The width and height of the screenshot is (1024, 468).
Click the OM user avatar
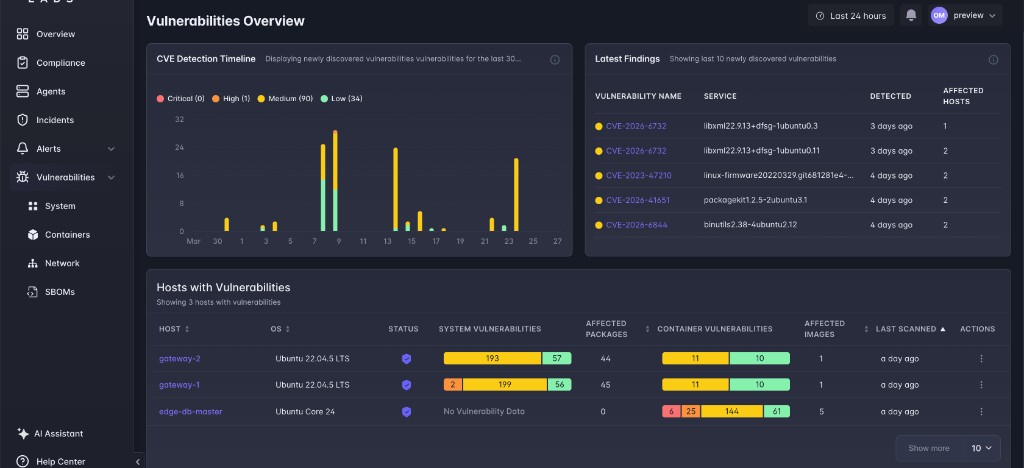939,15
